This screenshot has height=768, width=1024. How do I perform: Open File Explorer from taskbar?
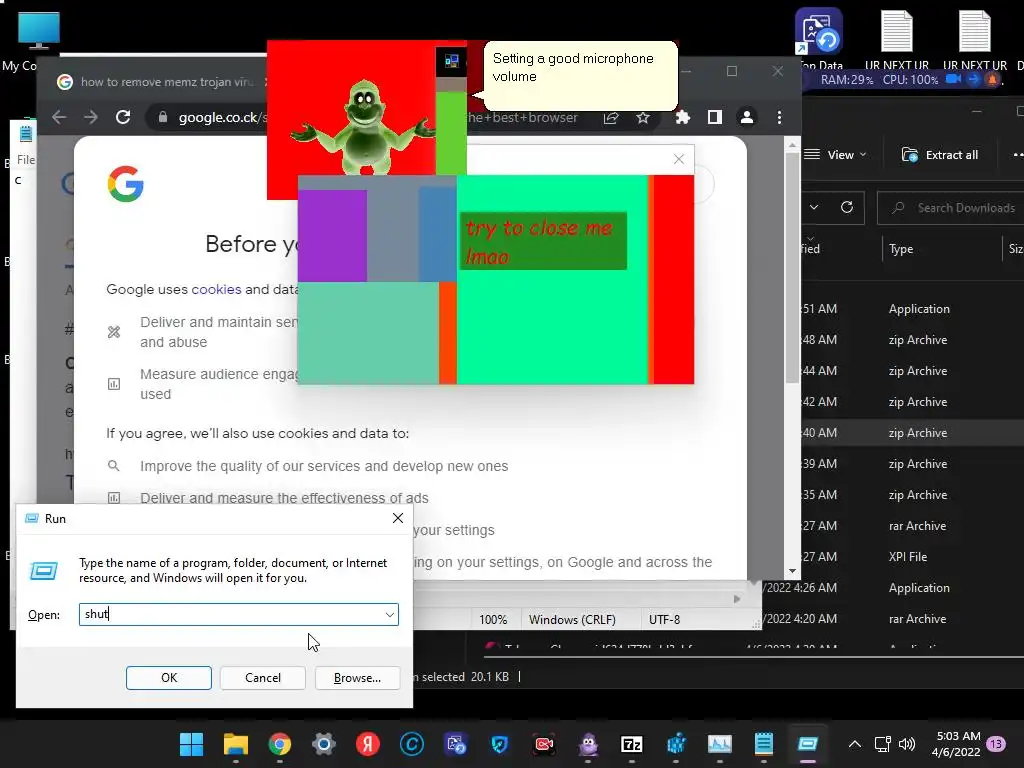[x=236, y=744]
